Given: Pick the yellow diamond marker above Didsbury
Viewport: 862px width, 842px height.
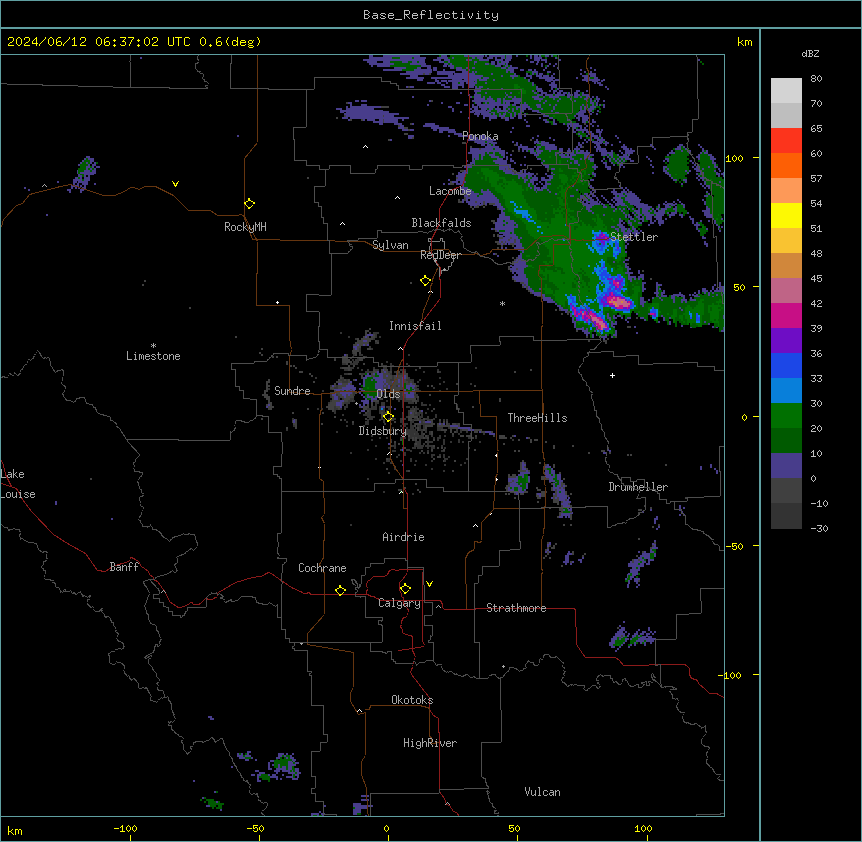Looking at the screenshot, I should 389,417.
